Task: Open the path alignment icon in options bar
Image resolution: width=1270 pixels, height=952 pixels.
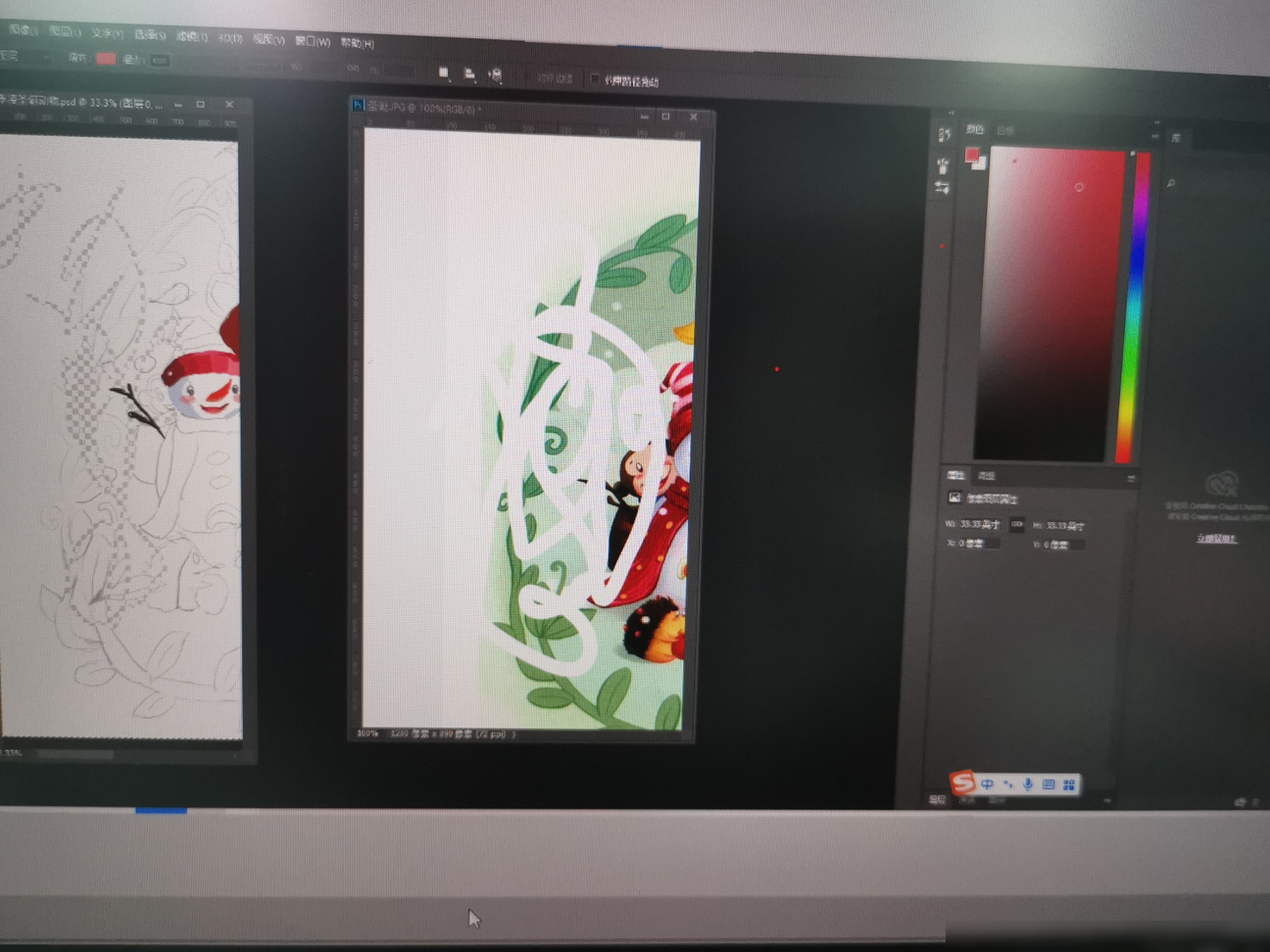Action: click(x=469, y=73)
